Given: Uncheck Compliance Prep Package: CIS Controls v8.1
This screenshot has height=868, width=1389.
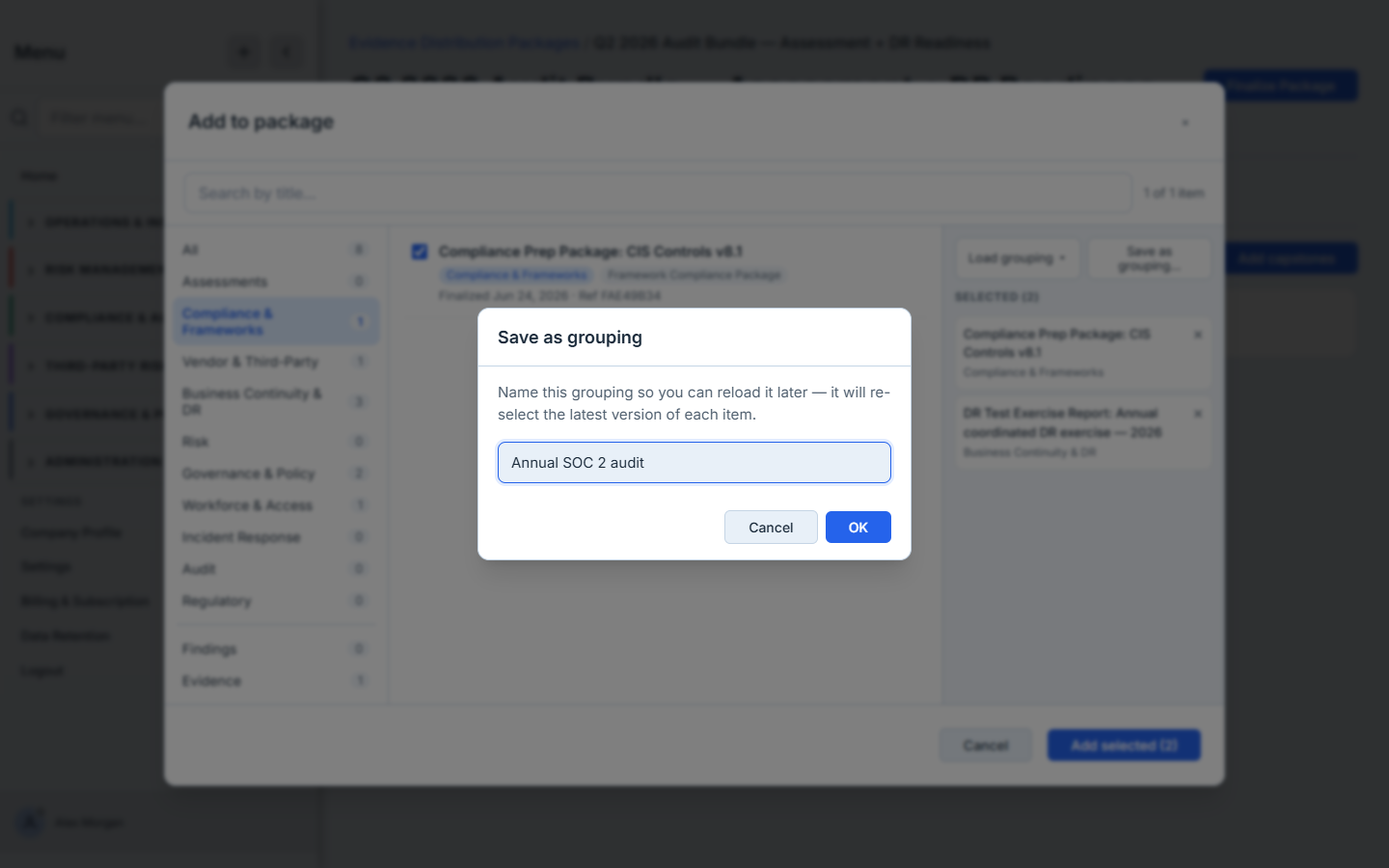Looking at the screenshot, I should pos(420,252).
